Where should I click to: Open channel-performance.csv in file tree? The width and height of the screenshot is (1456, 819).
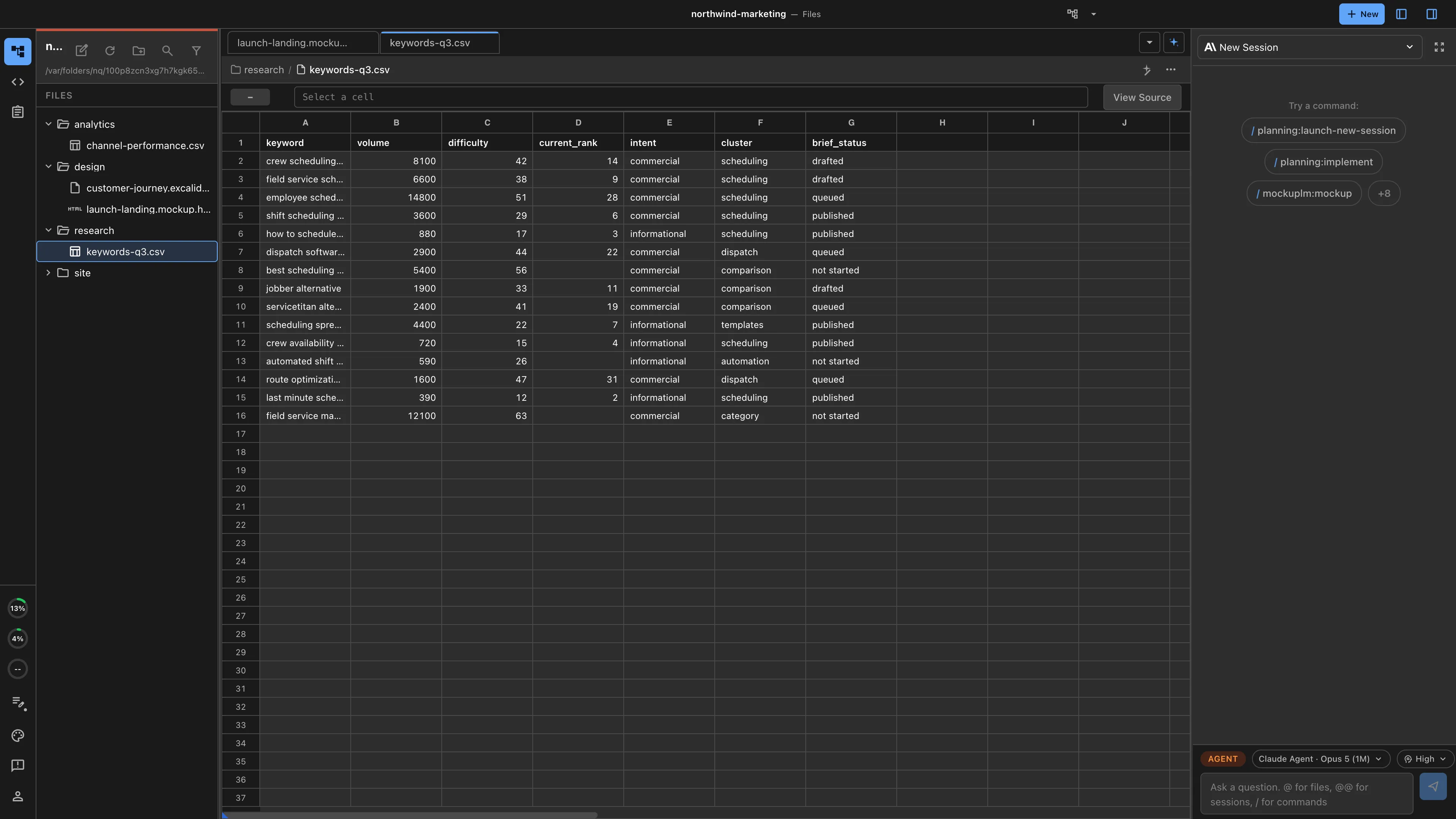pyautogui.click(x=127, y=145)
